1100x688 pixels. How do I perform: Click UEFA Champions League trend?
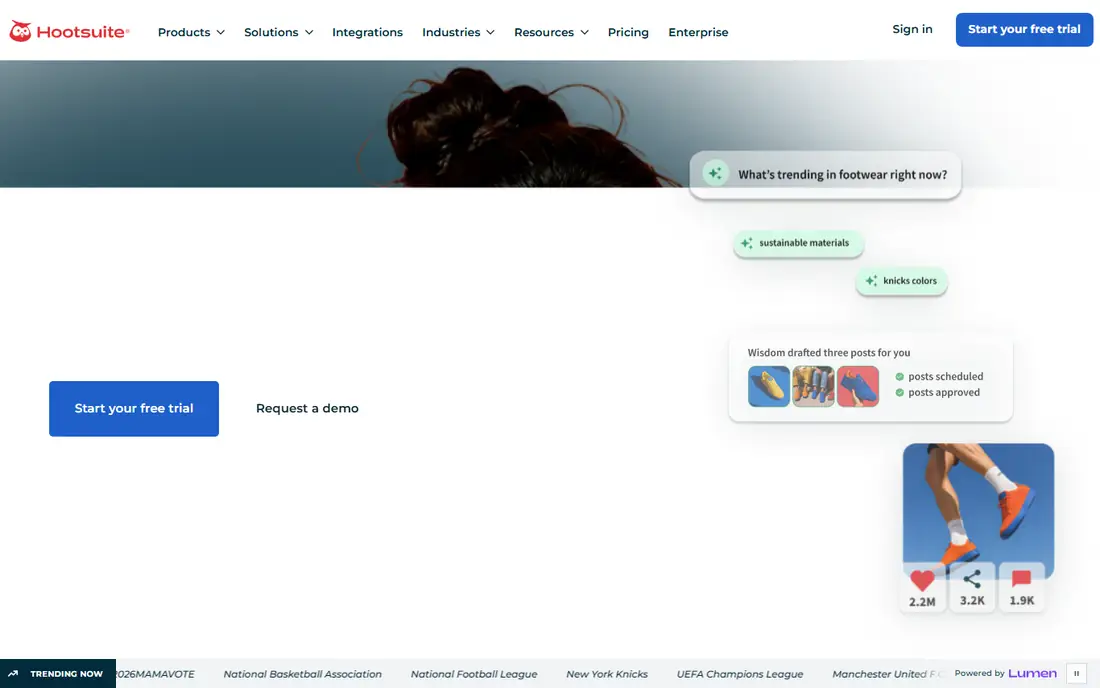[x=739, y=674]
